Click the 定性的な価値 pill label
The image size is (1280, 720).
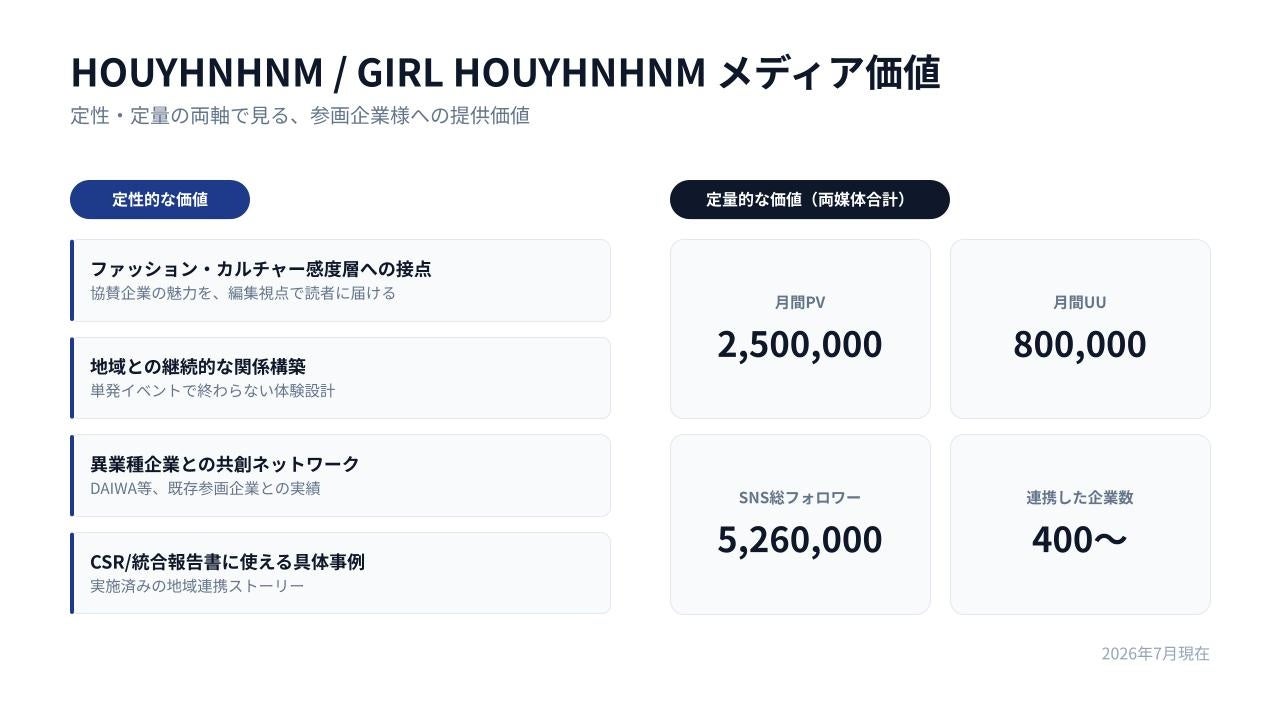click(x=160, y=199)
